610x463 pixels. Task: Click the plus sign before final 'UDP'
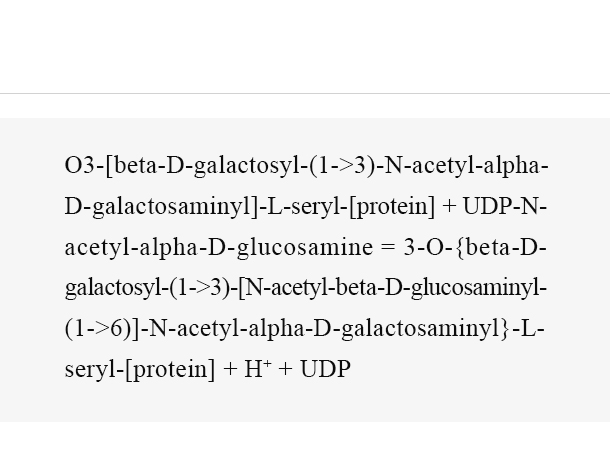pos(285,370)
